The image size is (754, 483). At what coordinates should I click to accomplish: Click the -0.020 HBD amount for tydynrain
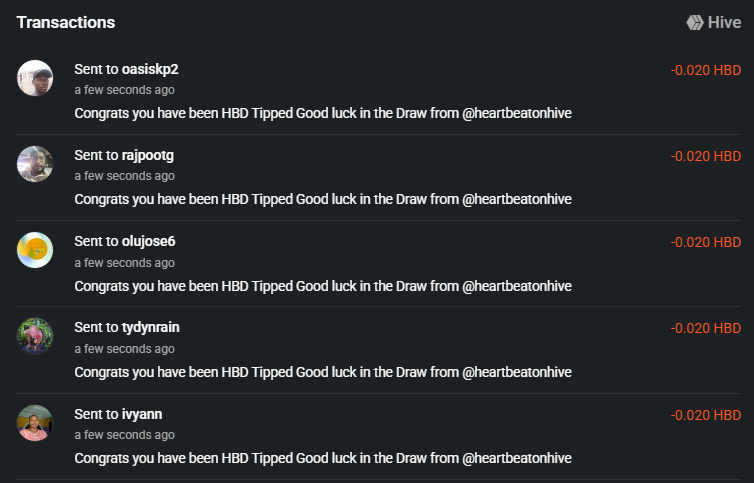point(705,328)
